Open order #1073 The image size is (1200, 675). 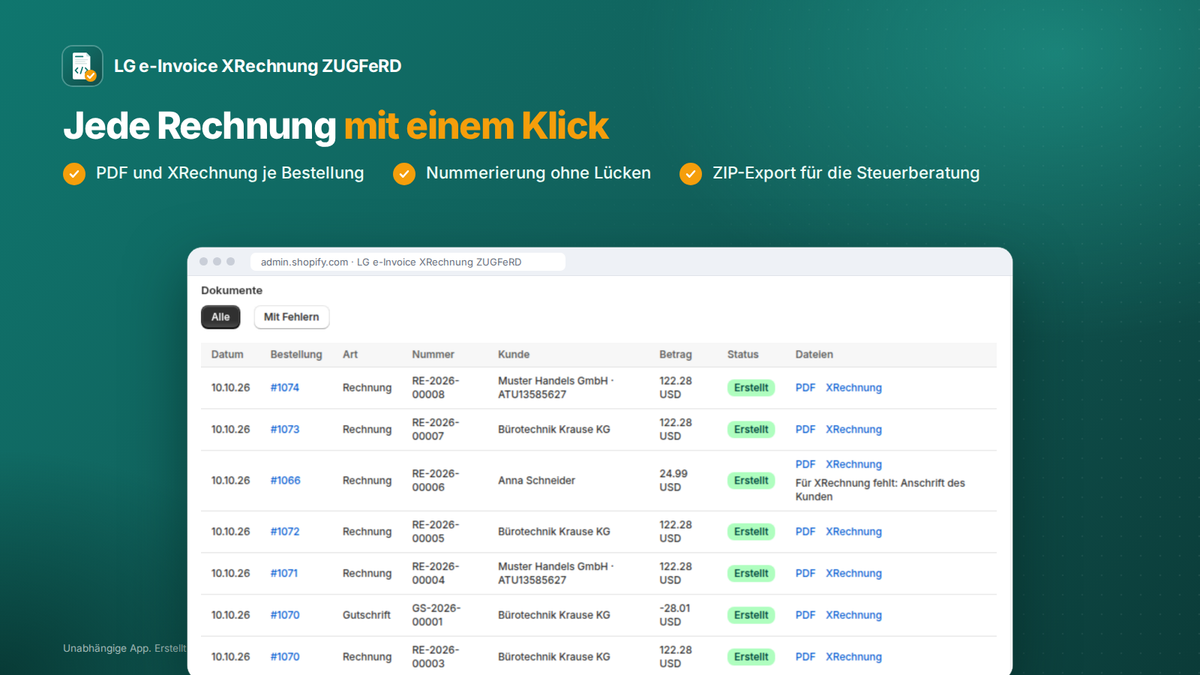tap(285, 430)
